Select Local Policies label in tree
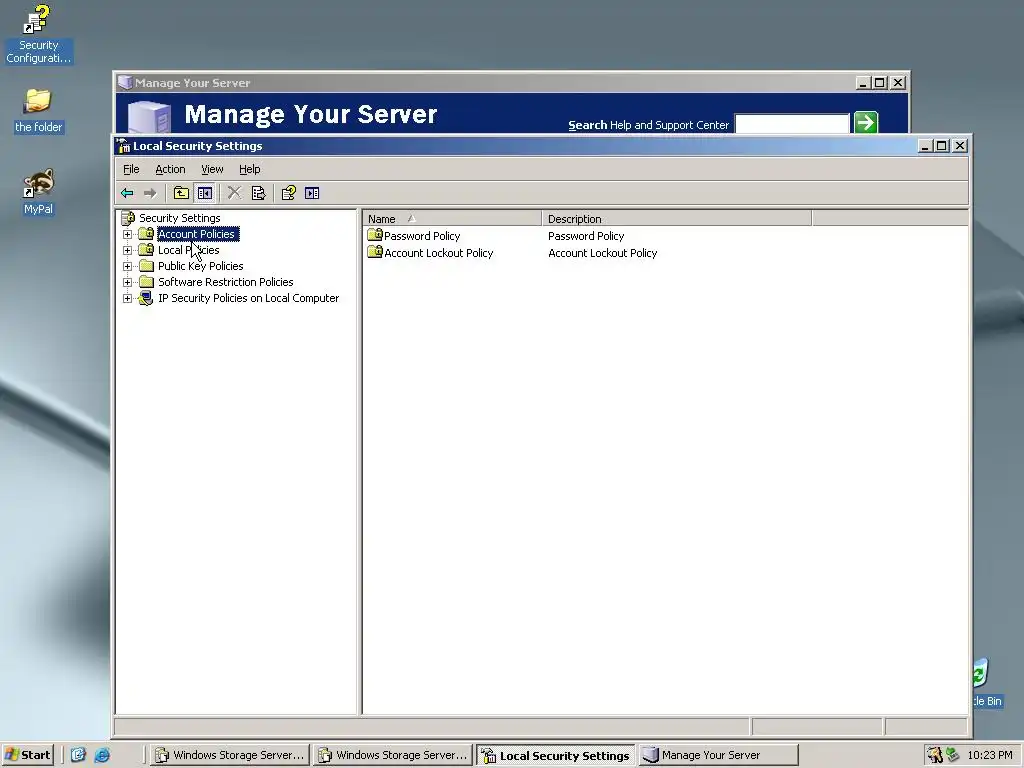 tap(189, 250)
